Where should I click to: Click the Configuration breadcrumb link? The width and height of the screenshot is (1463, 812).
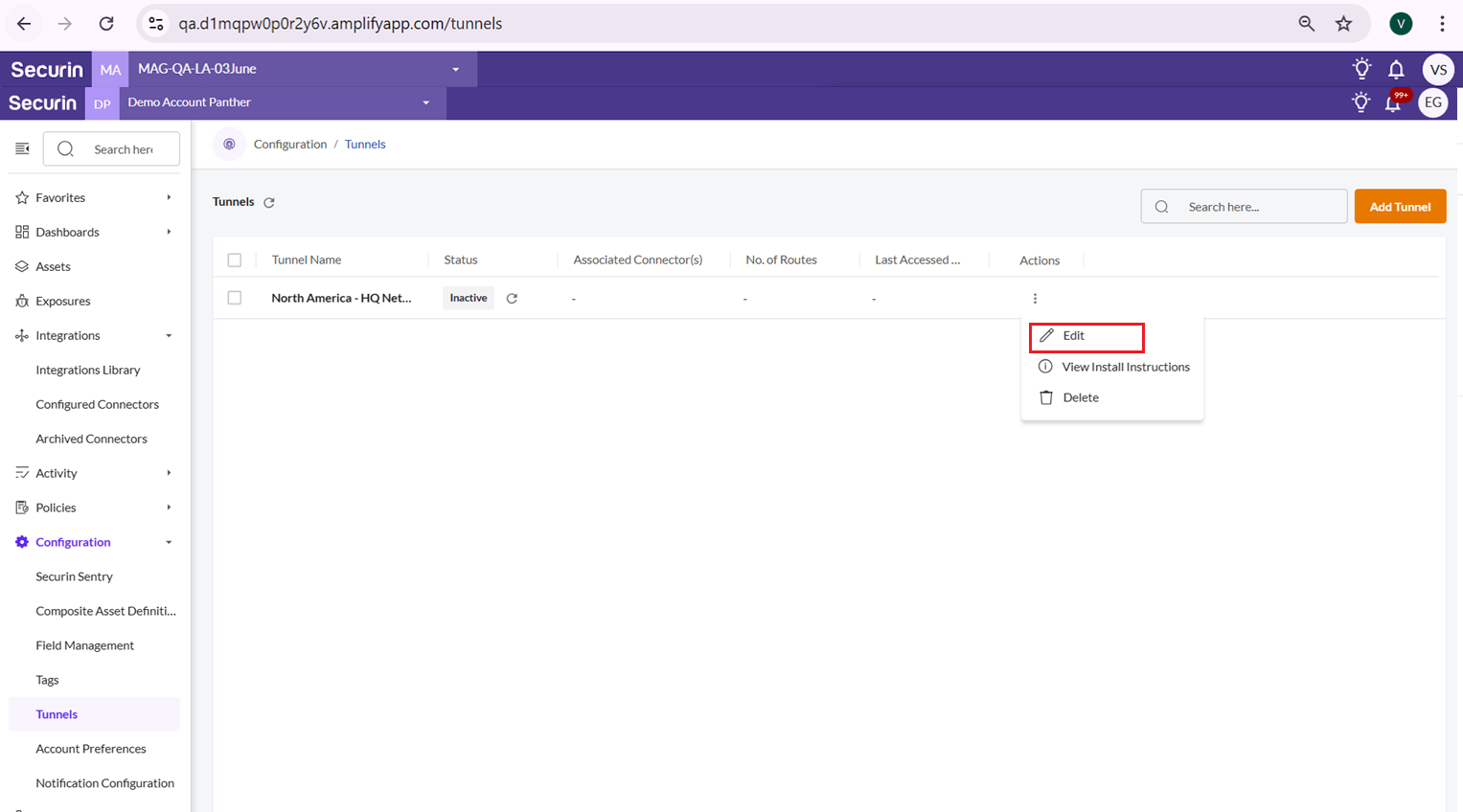[290, 144]
